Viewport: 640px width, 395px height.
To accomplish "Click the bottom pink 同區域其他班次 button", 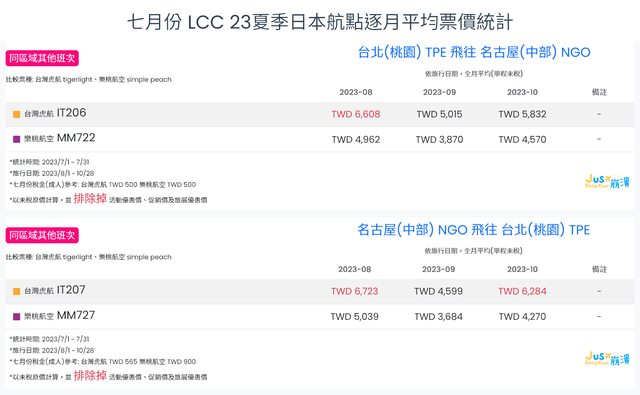I will point(42,235).
